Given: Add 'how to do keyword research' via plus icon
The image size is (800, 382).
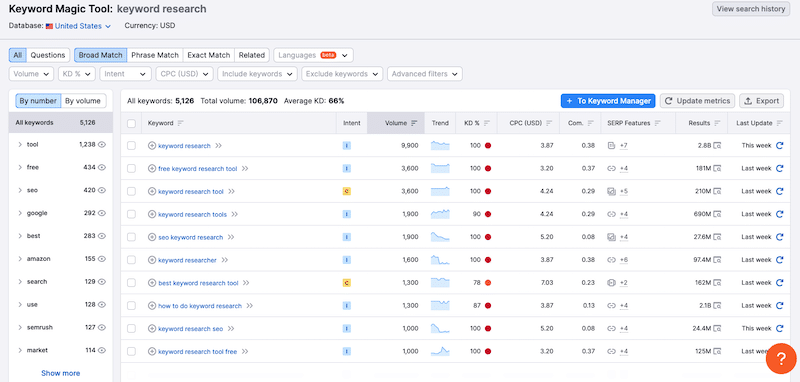Looking at the screenshot, I should click(152, 306).
